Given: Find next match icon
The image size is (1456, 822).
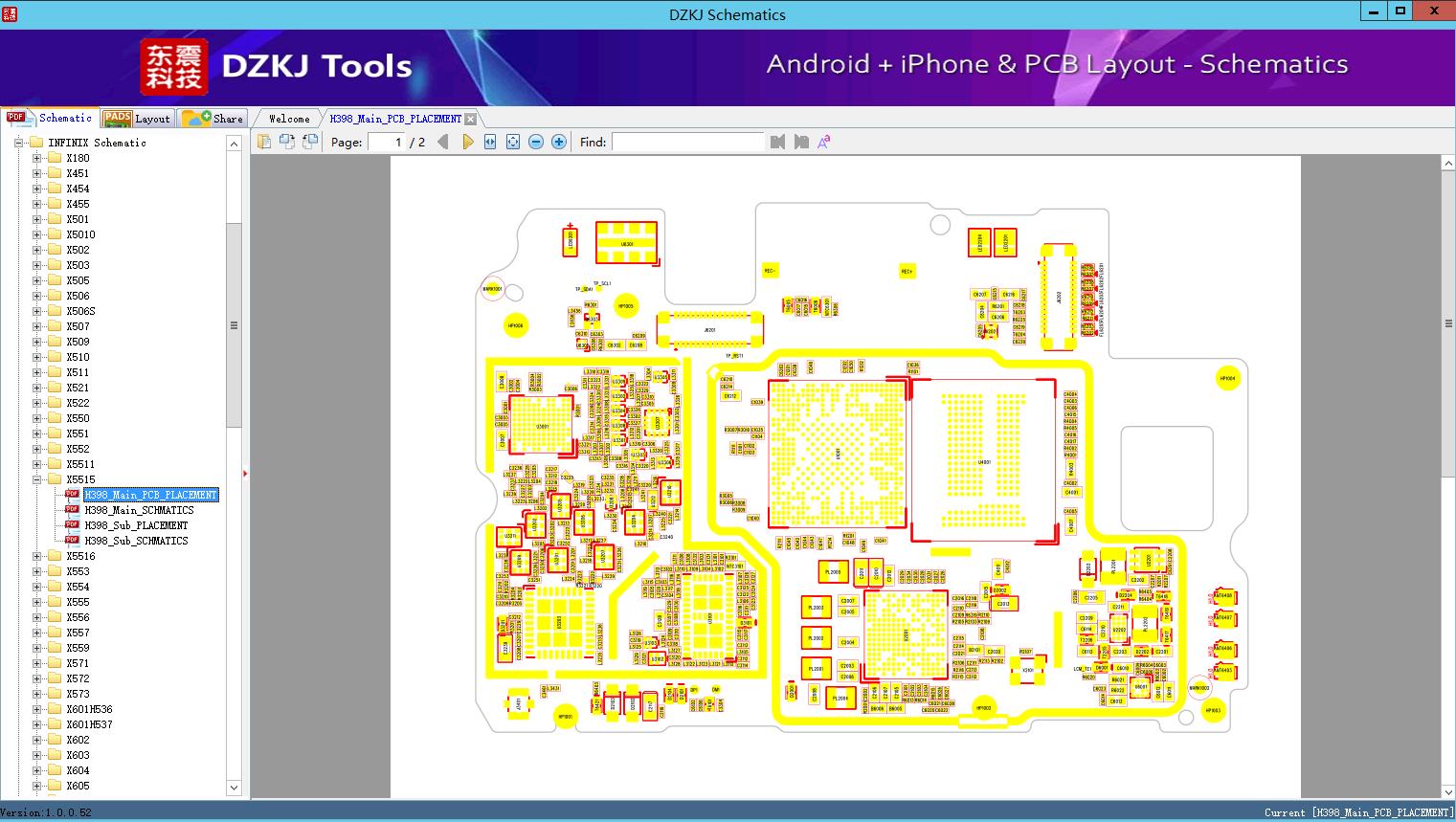Looking at the screenshot, I should (x=801, y=142).
